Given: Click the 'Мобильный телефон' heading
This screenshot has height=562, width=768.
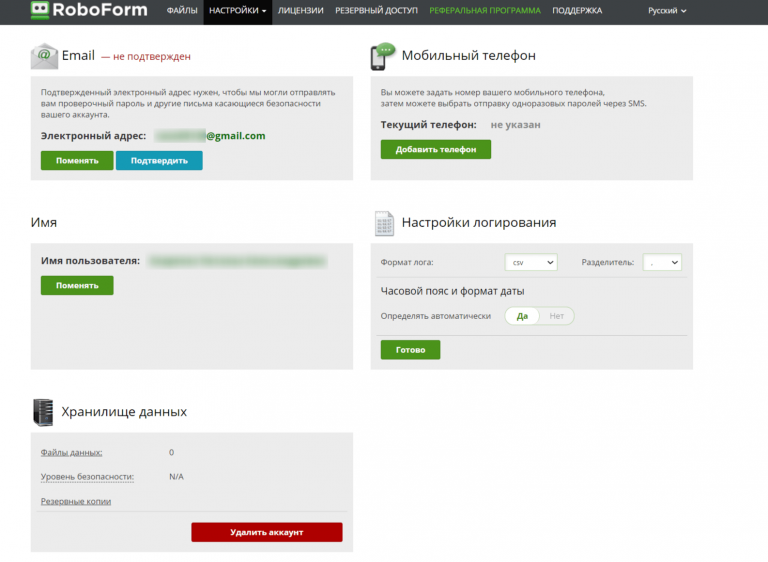Looking at the screenshot, I should 469,55.
